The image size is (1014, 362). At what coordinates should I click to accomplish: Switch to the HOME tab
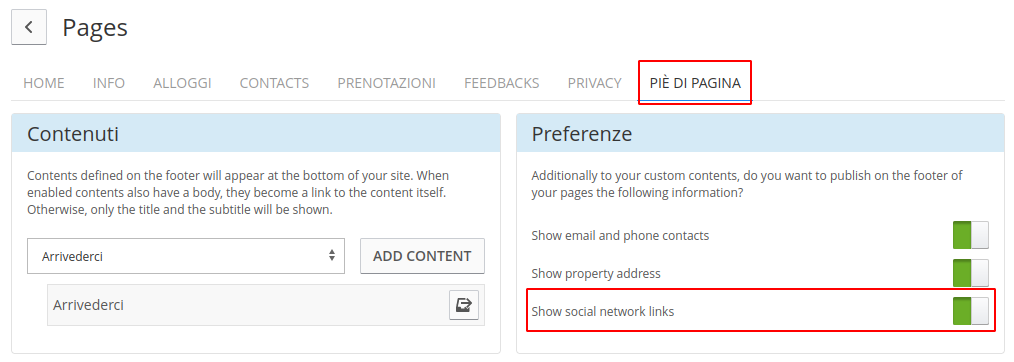tap(44, 83)
